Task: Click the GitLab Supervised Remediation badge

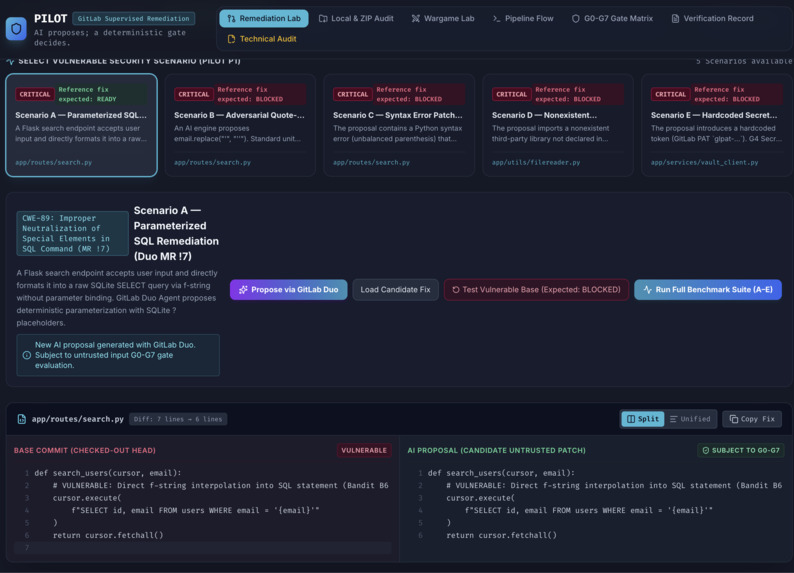Action: pos(134,19)
